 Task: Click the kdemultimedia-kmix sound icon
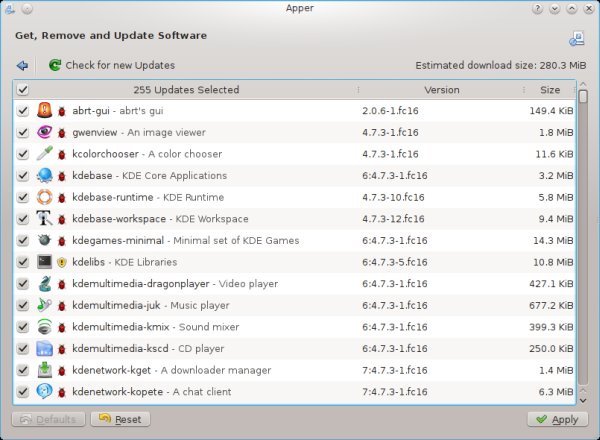point(44,327)
